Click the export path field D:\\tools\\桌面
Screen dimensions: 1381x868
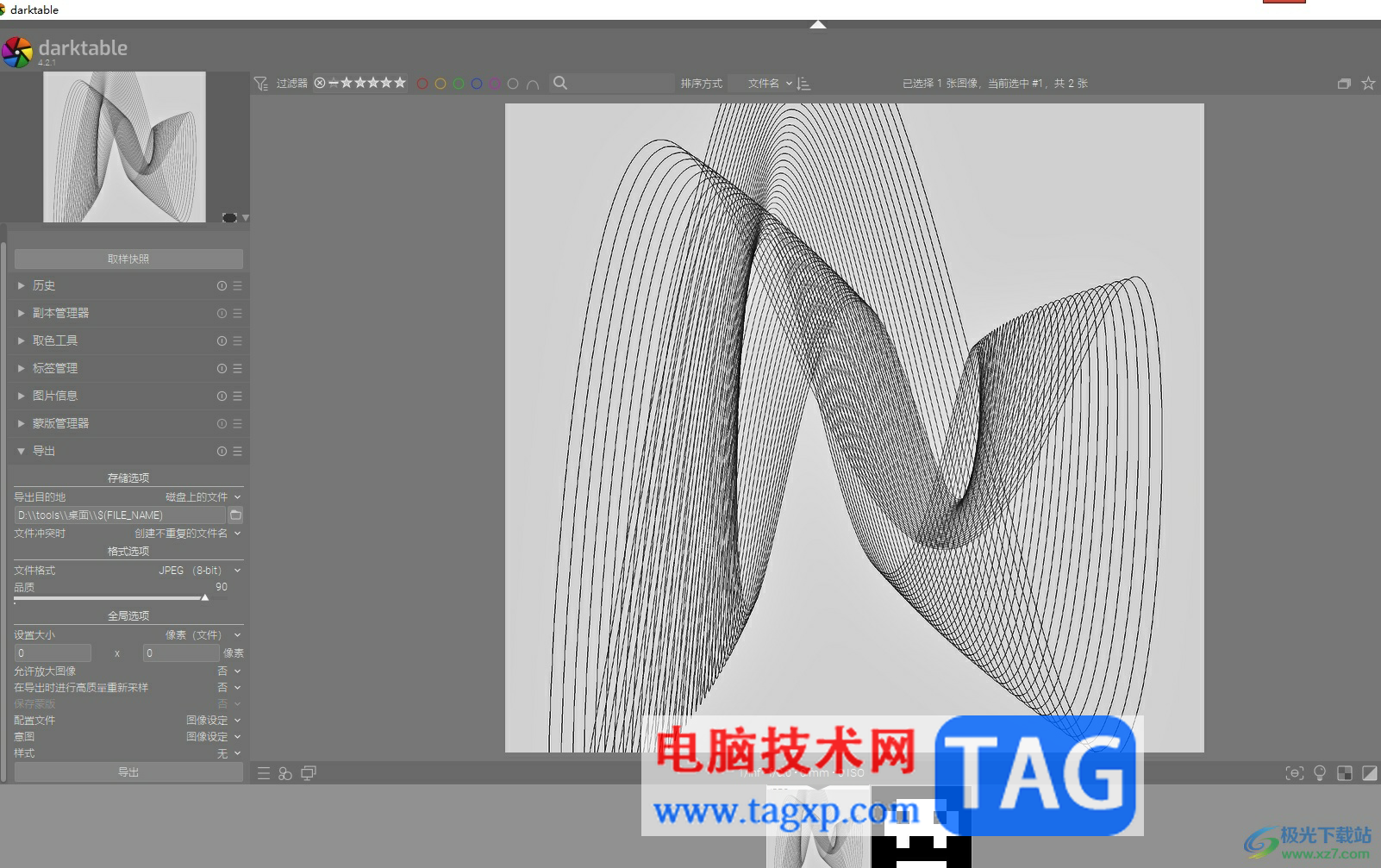(120, 515)
